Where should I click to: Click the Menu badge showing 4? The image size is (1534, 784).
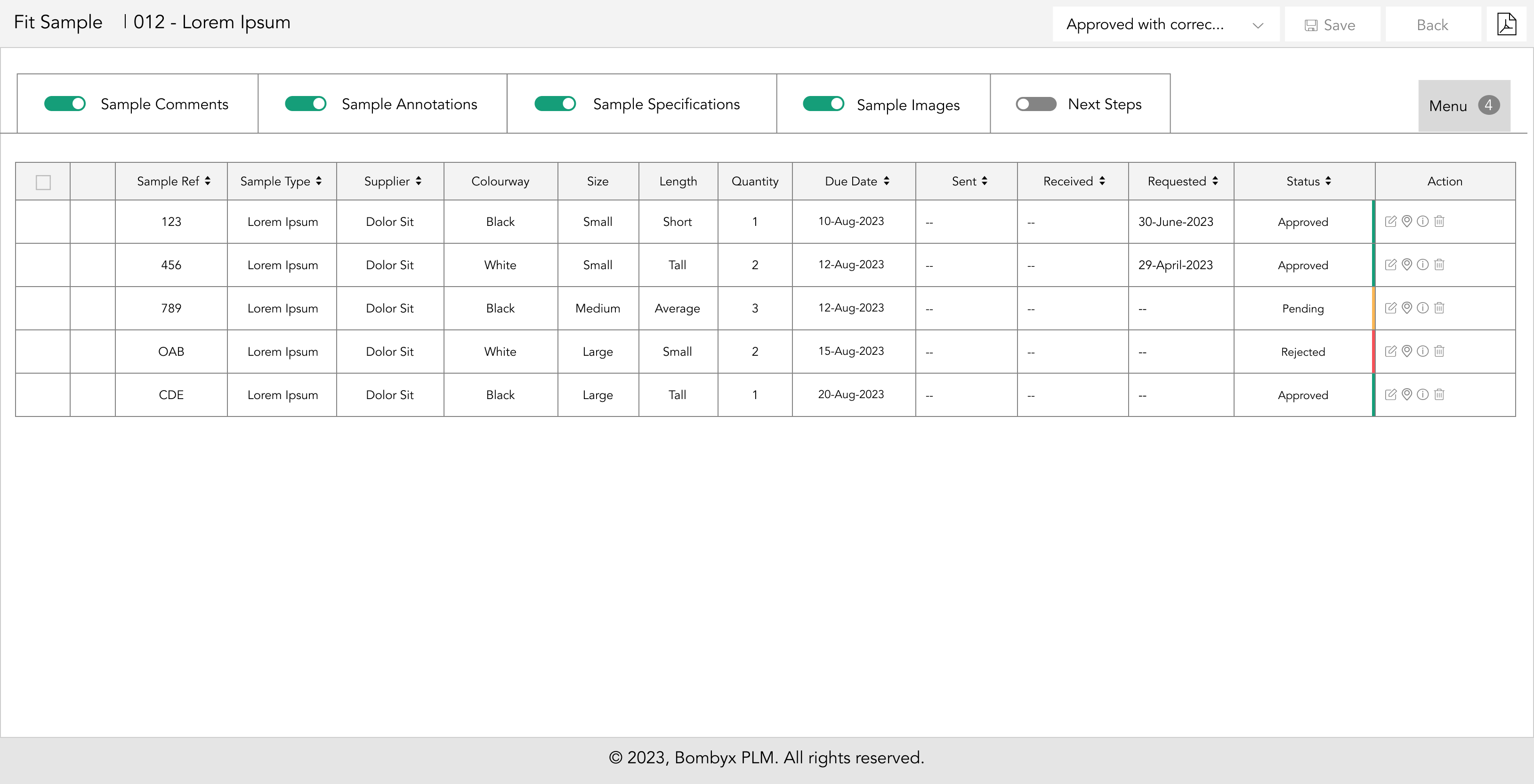point(1489,105)
